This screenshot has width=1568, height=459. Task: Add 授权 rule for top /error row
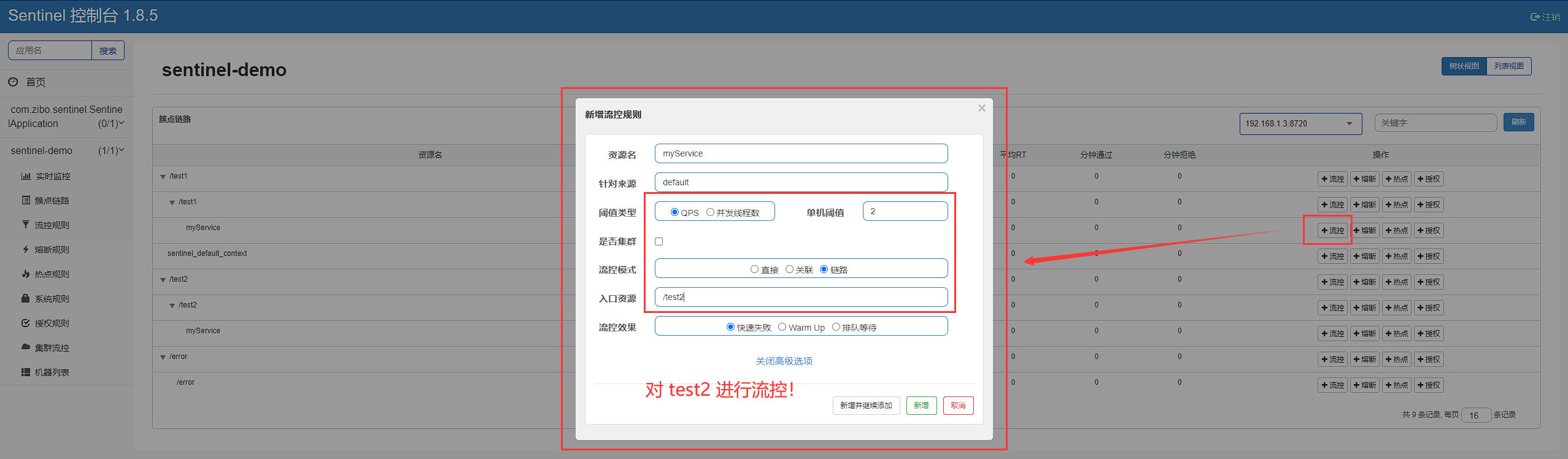click(1429, 360)
